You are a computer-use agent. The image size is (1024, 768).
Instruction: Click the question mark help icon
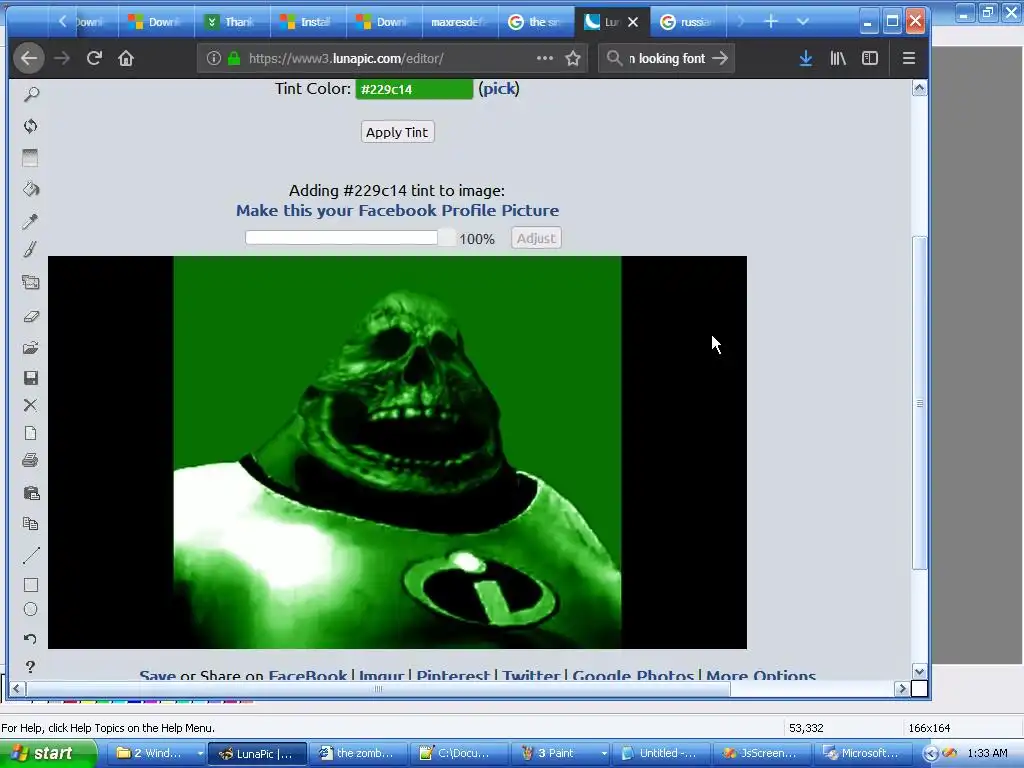tap(31, 667)
